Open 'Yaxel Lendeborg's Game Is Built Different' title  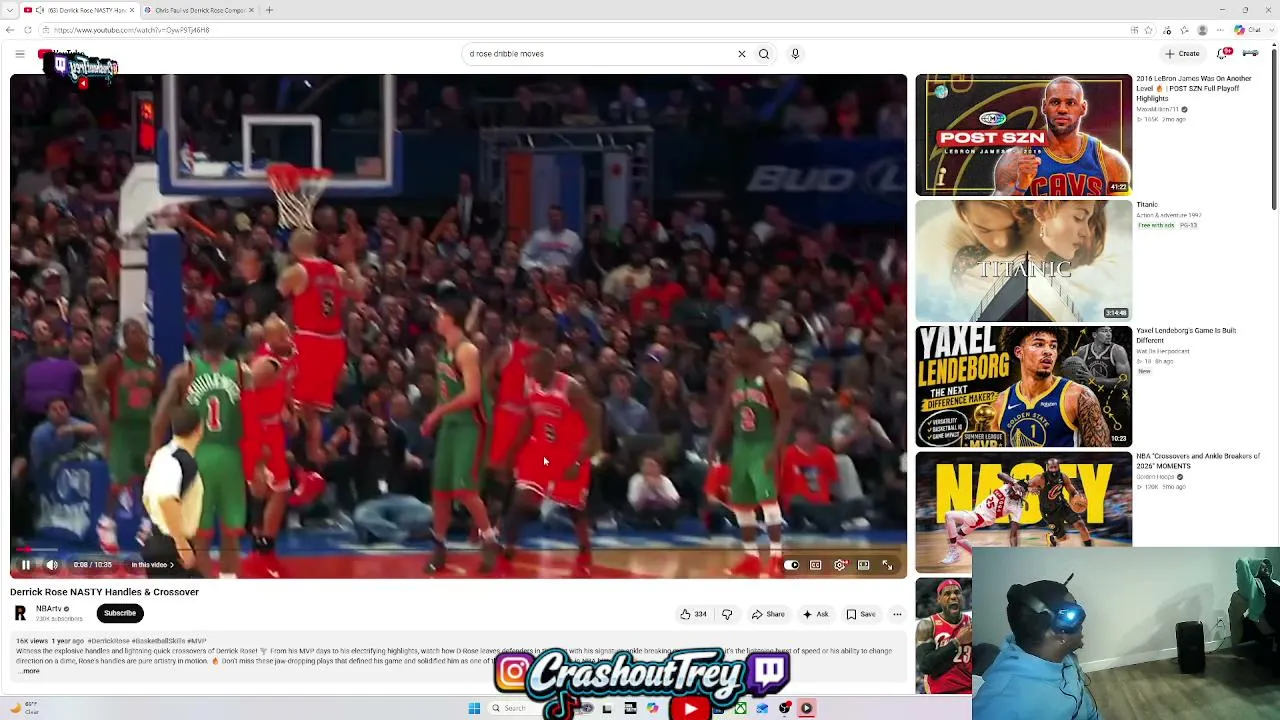click(1186, 335)
